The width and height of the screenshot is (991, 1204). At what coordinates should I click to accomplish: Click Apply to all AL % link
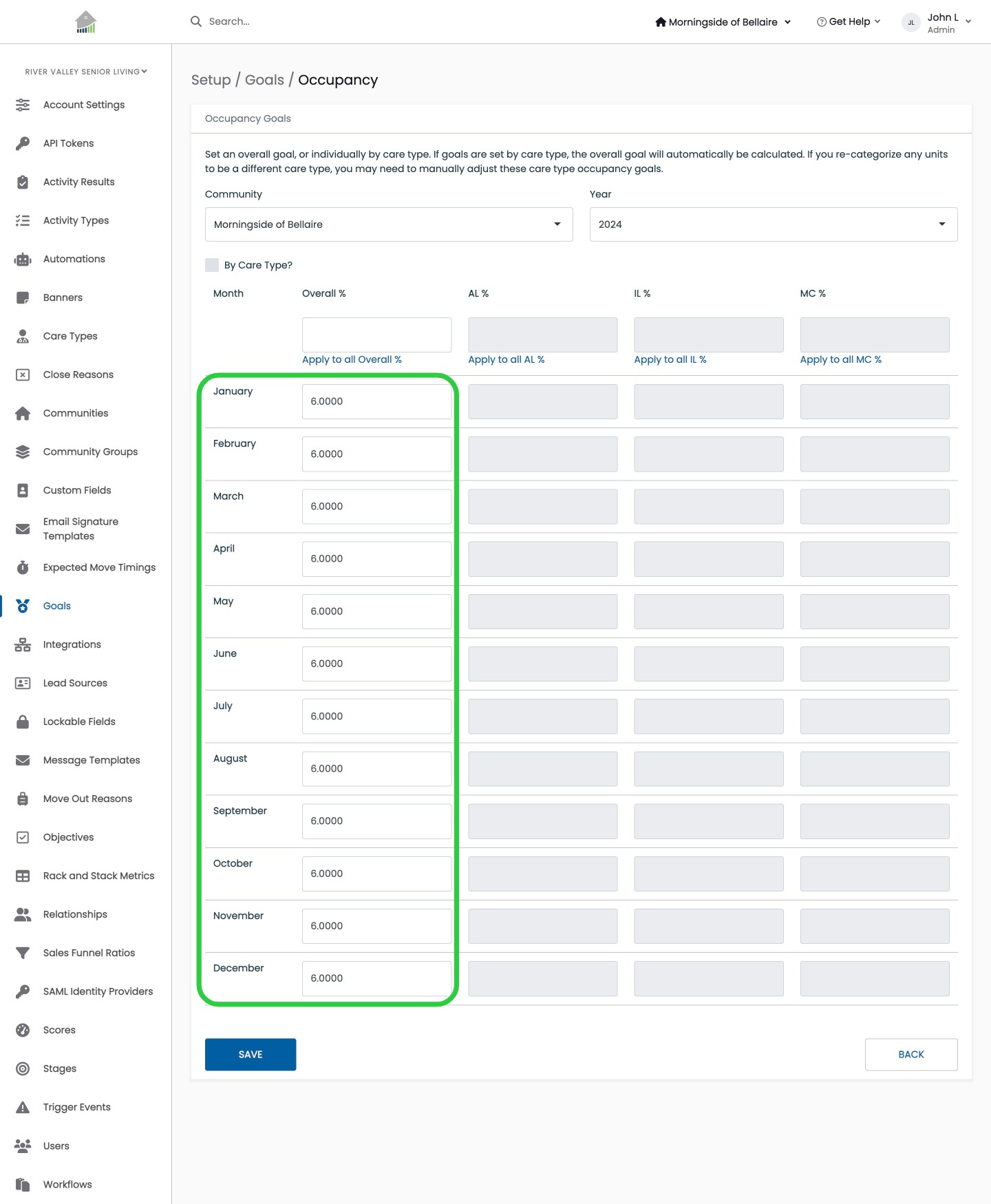[x=507, y=359]
